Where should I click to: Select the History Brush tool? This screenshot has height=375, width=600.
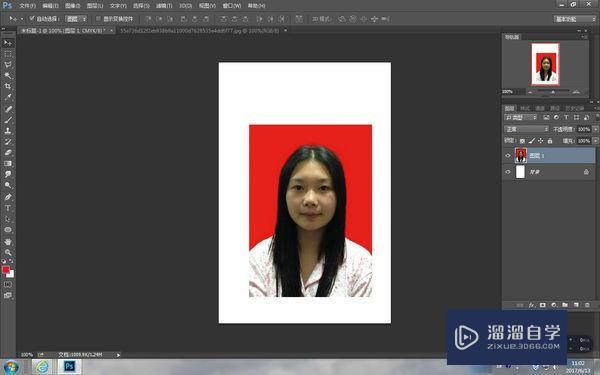(x=8, y=142)
